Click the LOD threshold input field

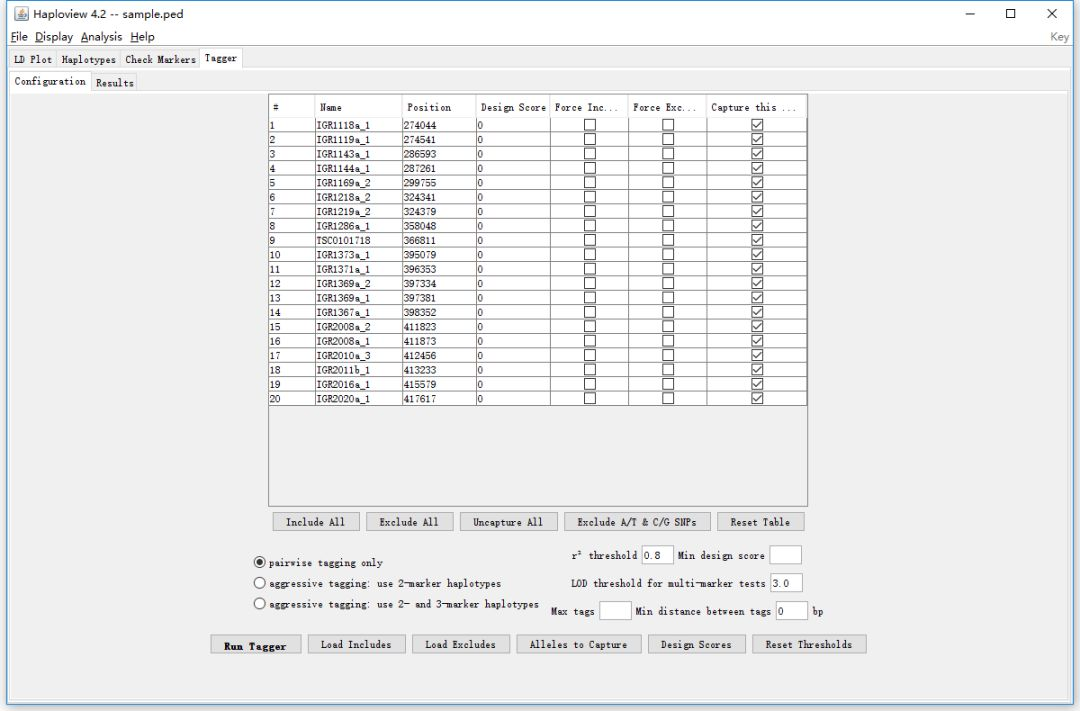pos(786,583)
